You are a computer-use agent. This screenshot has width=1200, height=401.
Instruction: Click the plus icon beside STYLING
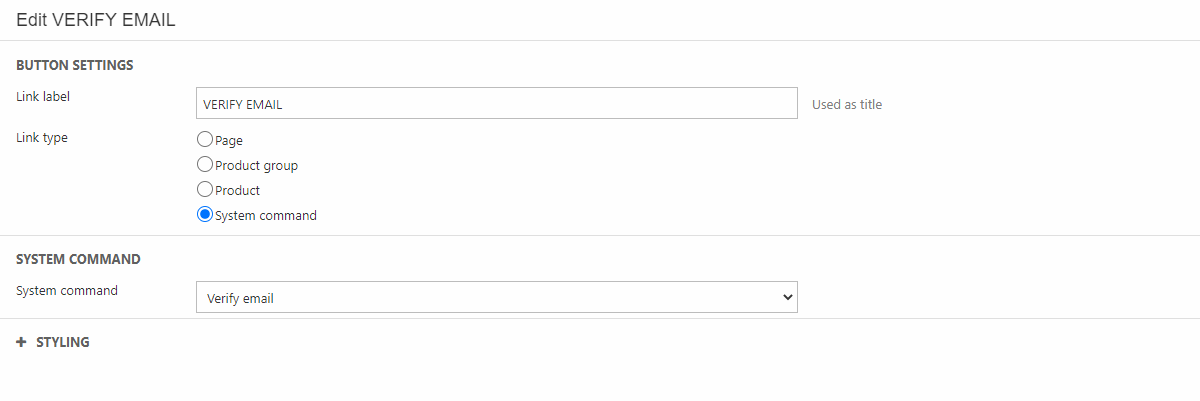[21, 342]
